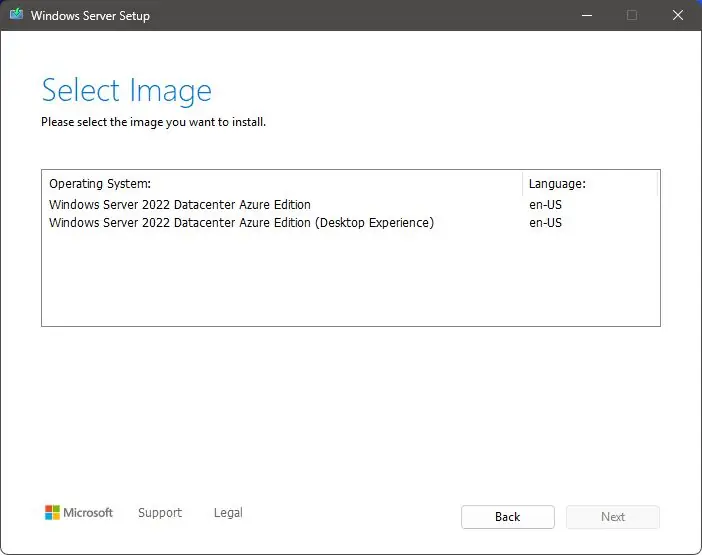
Task: Click the Windows Server Setup title bar icon
Action: 16,16
